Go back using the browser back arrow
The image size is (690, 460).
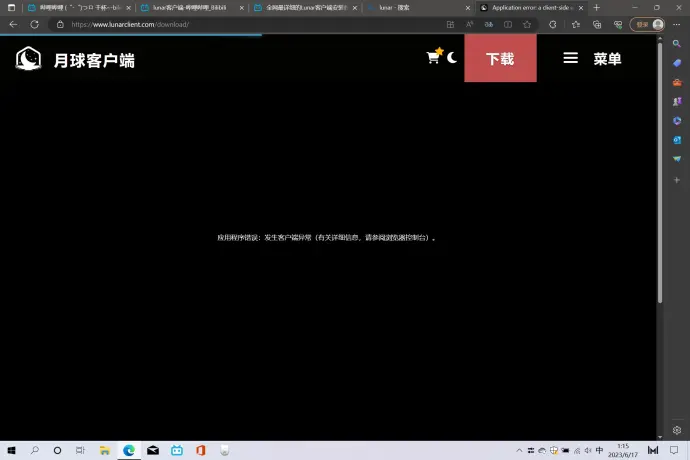tap(13, 24)
